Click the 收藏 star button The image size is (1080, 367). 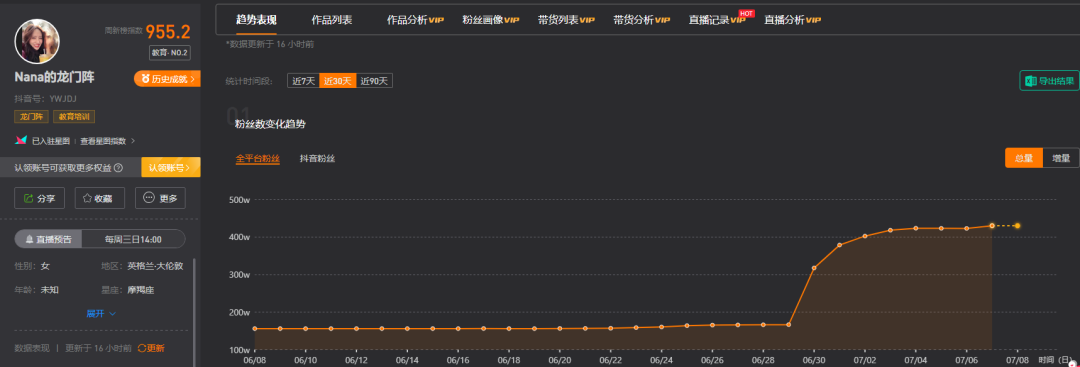[x=100, y=198]
